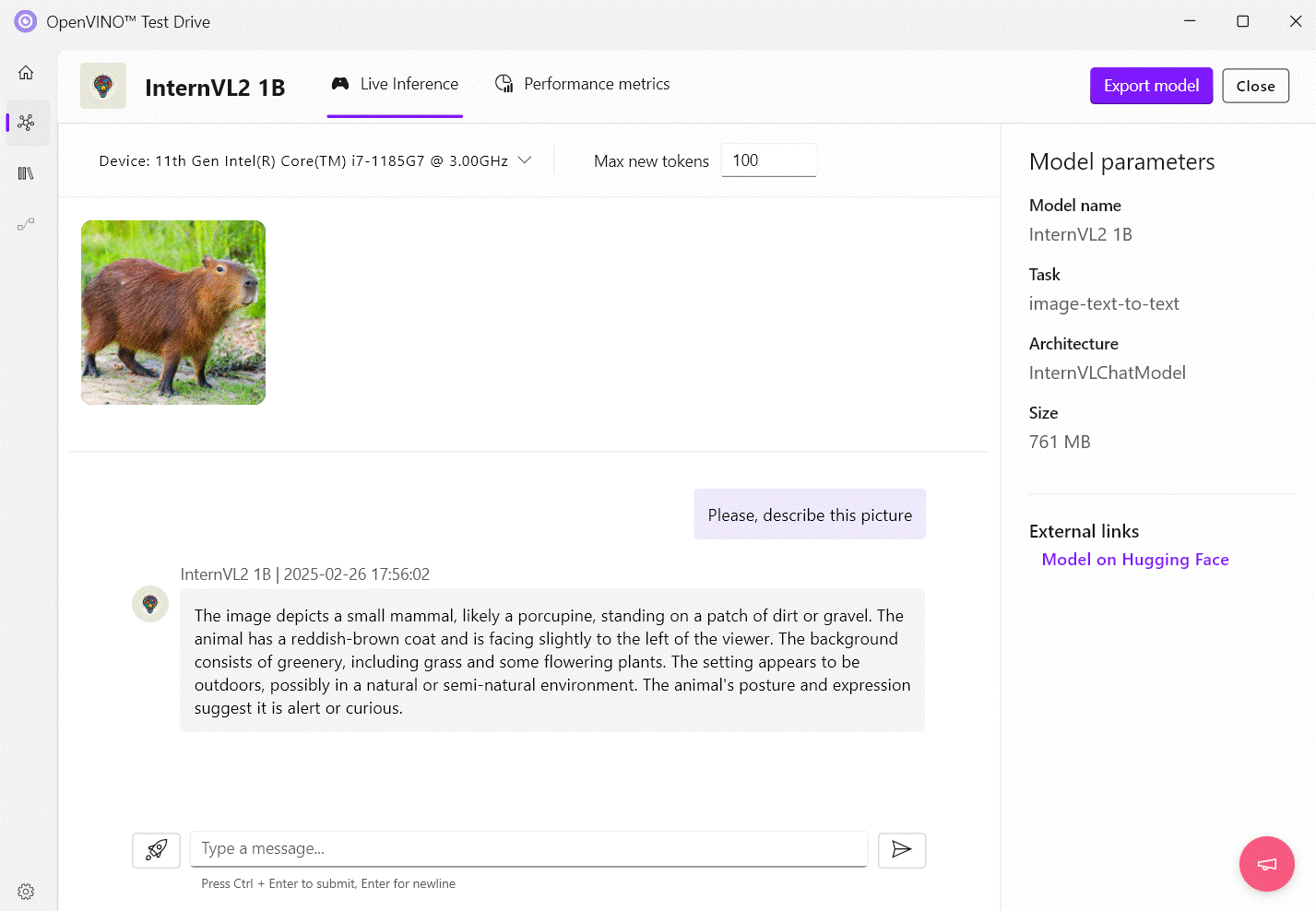Select the Home icon in the sidebar

point(26,72)
